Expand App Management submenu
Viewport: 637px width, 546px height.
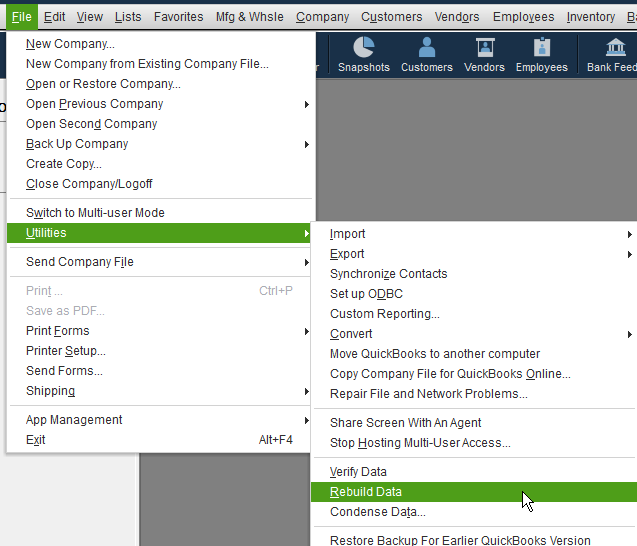coord(159,420)
